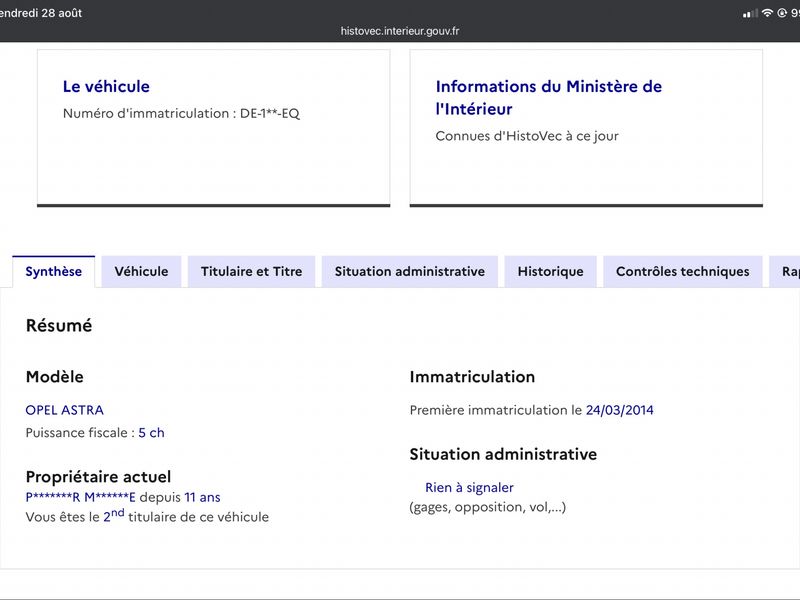
Task: Click the 'Informations du Ministère de l'Intérieur' heading
Action: point(548,97)
